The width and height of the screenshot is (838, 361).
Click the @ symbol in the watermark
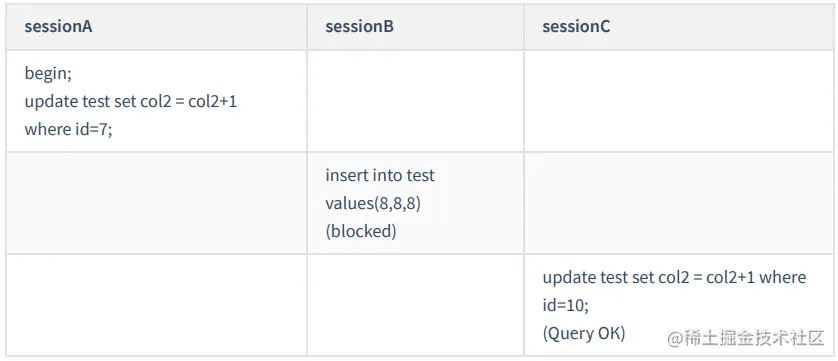point(674,339)
